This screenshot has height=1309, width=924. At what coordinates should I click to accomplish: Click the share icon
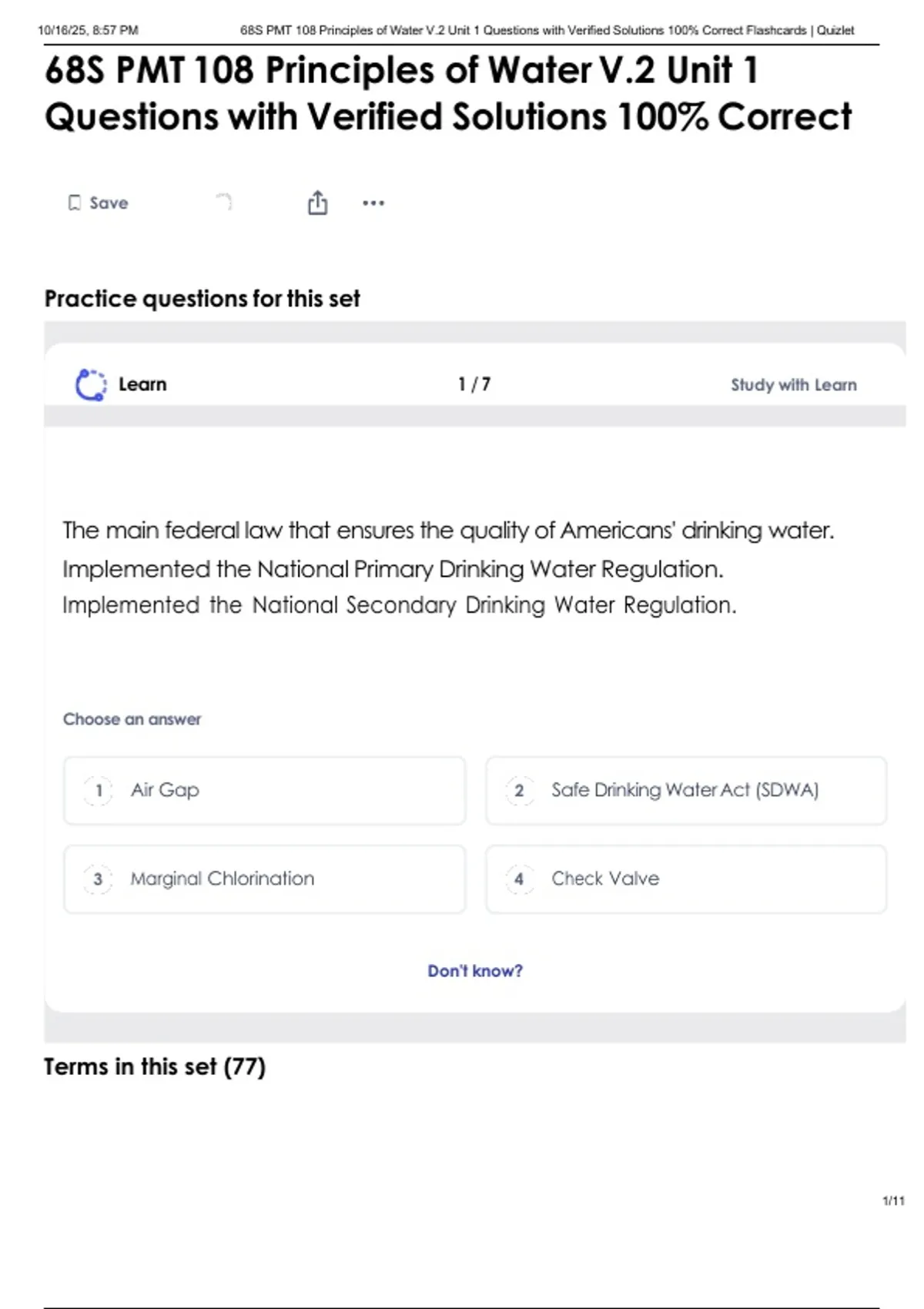317,203
